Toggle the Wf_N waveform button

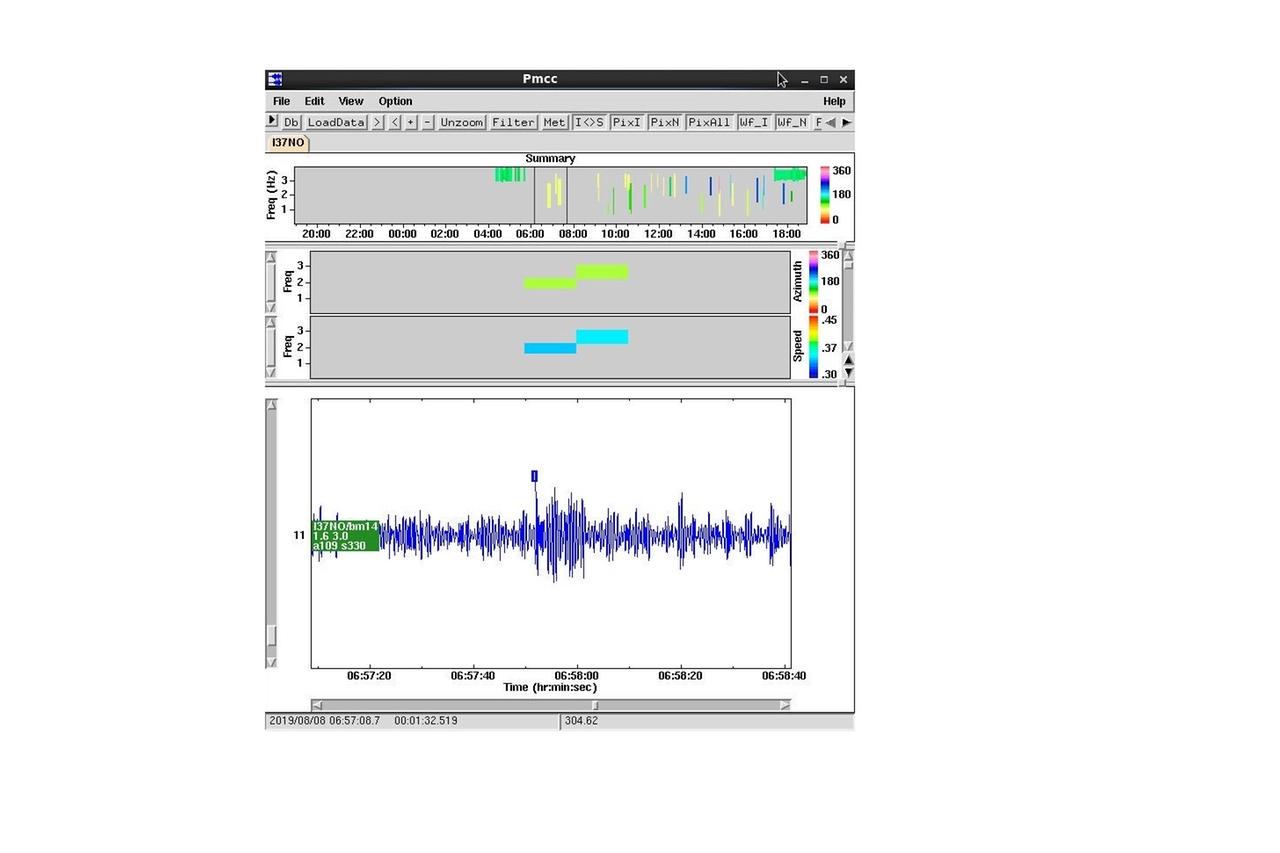[792, 122]
